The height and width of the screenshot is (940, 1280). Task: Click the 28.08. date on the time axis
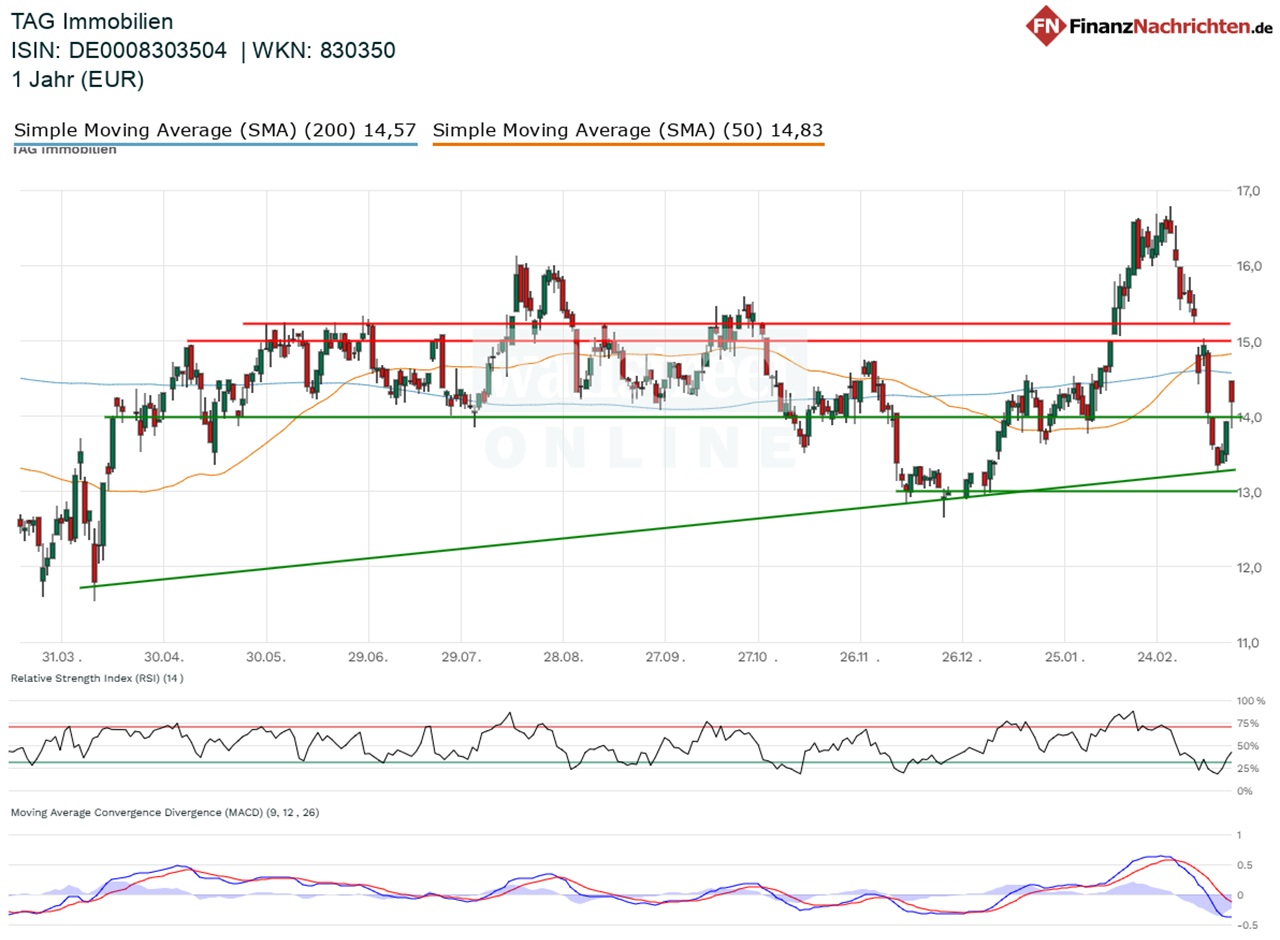pos(562,659)
